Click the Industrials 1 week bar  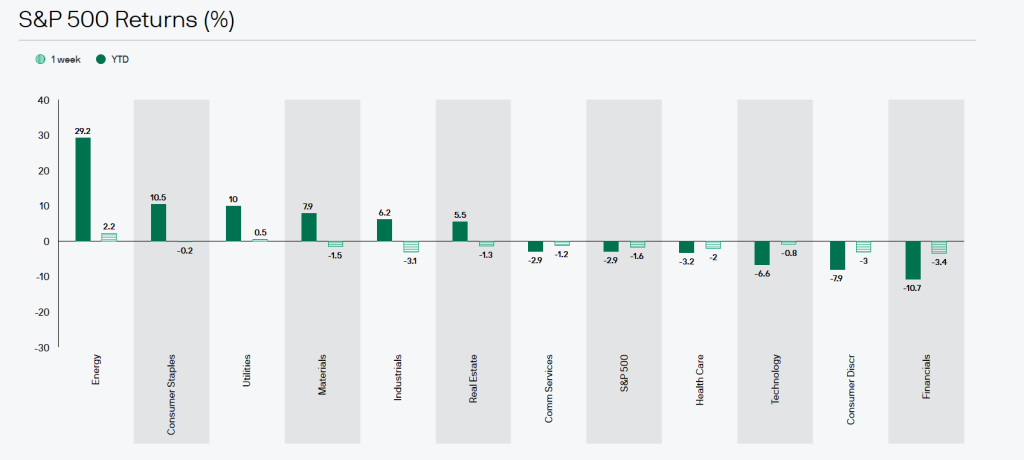point(410,246)
